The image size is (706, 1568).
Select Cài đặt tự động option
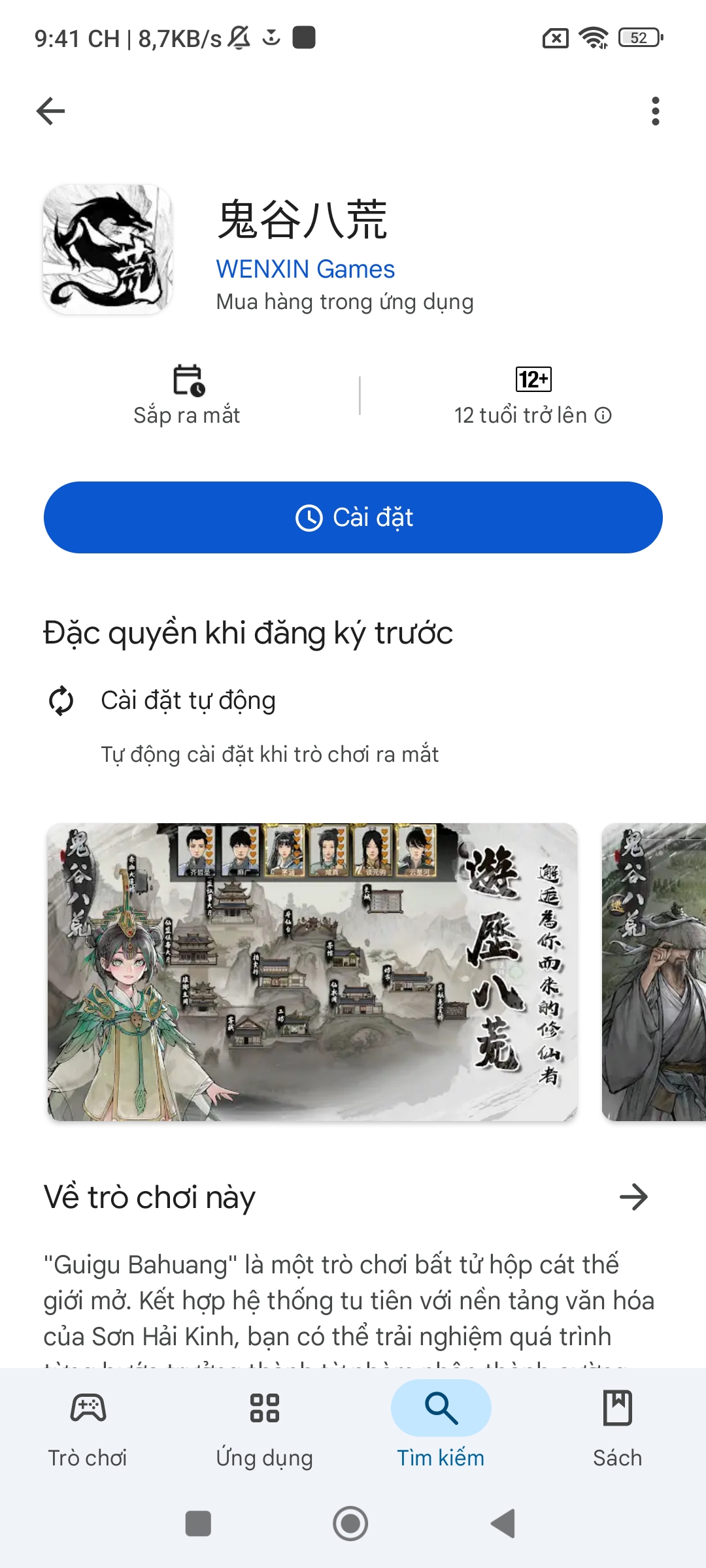[x=188, y=700]
